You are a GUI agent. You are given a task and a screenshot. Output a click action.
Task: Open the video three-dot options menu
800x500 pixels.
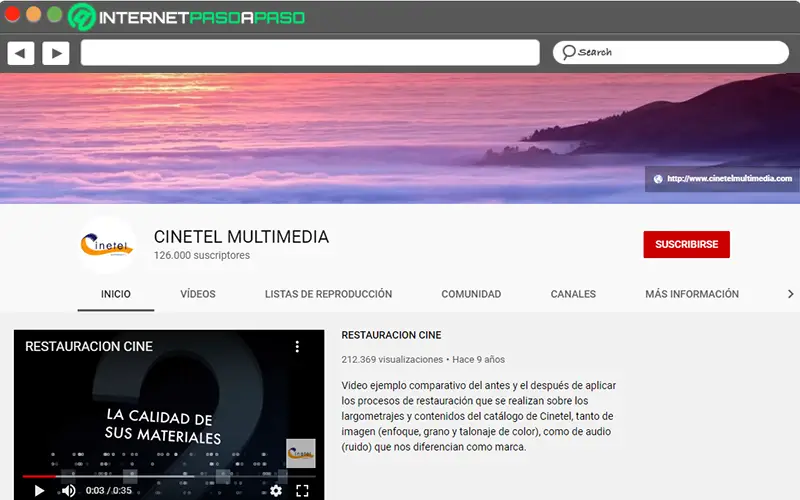[x=297, y=347]
